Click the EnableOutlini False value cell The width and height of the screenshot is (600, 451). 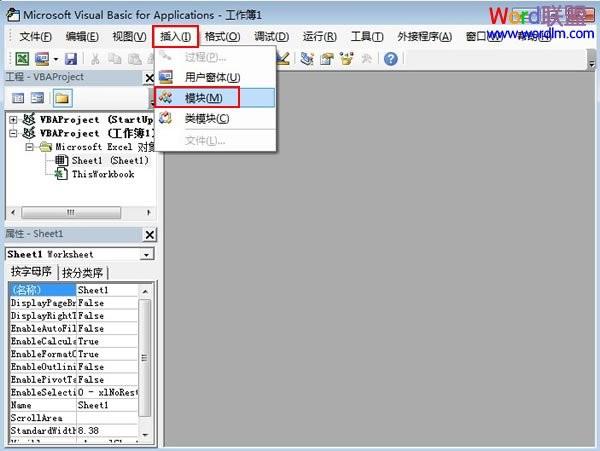pos(107,367)
